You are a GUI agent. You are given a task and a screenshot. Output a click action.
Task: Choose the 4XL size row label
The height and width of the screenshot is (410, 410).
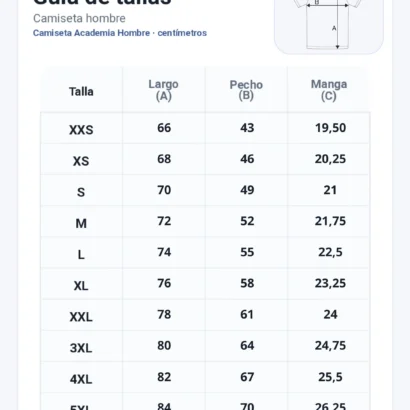81,379
